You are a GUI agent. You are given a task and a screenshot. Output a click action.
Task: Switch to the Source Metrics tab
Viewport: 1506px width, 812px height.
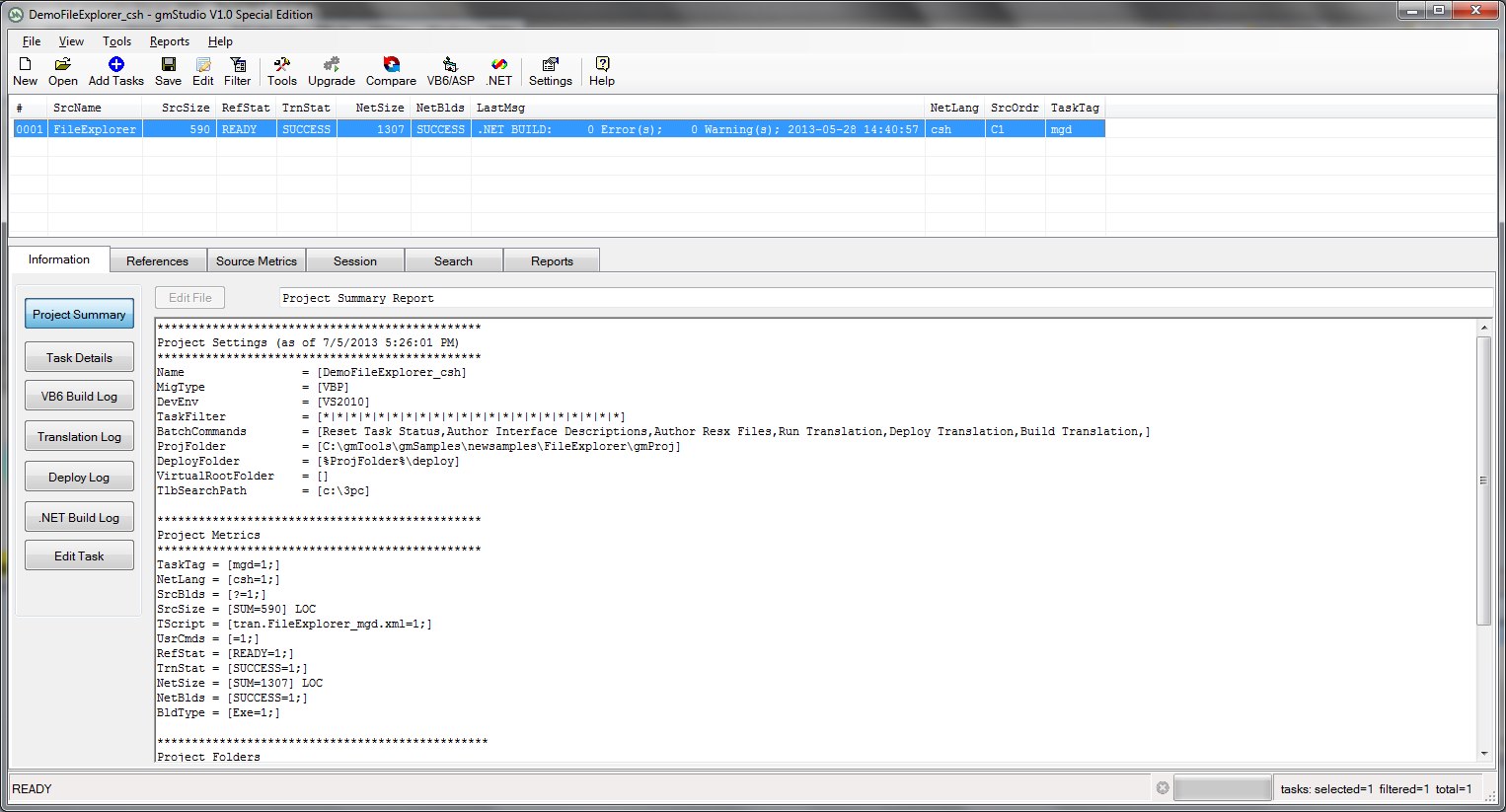(x=257, y=261)
